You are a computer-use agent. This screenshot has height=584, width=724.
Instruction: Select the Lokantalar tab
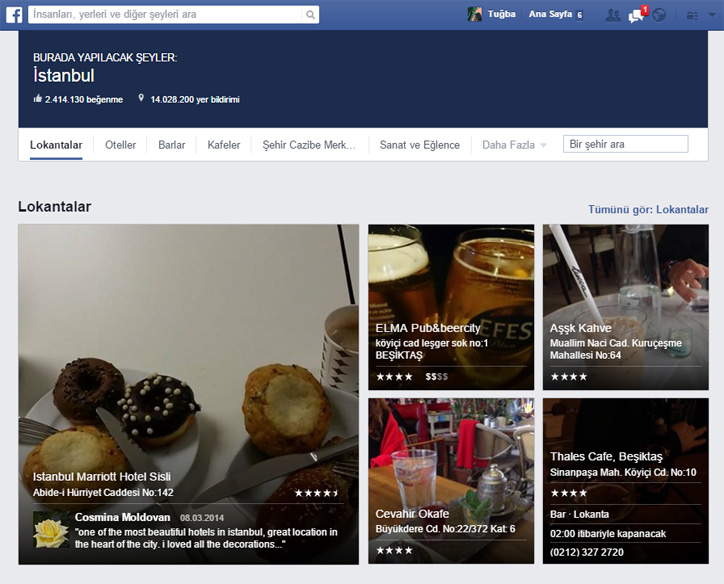click(56, 145)
